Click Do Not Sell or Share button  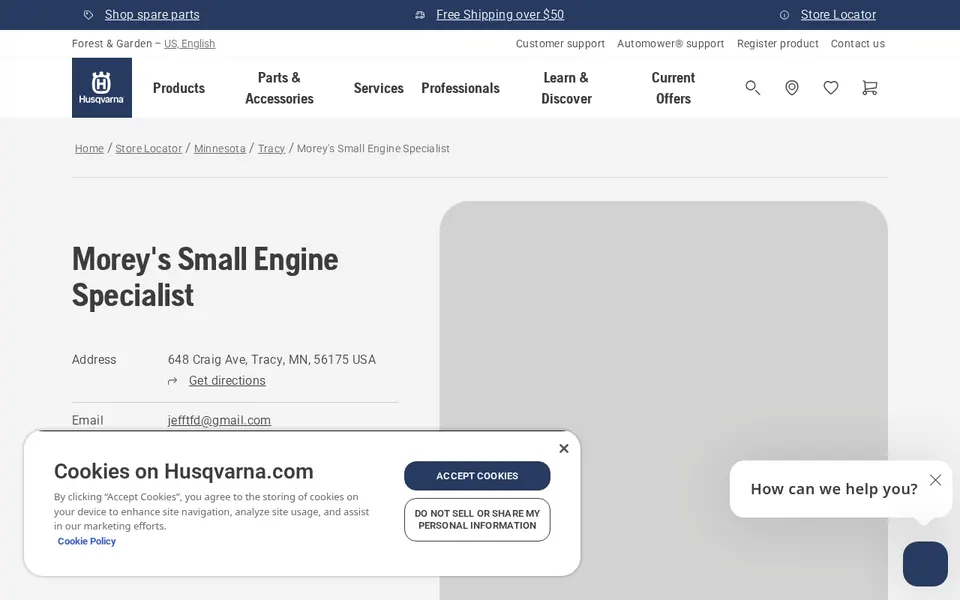click(x=477, y=520)
